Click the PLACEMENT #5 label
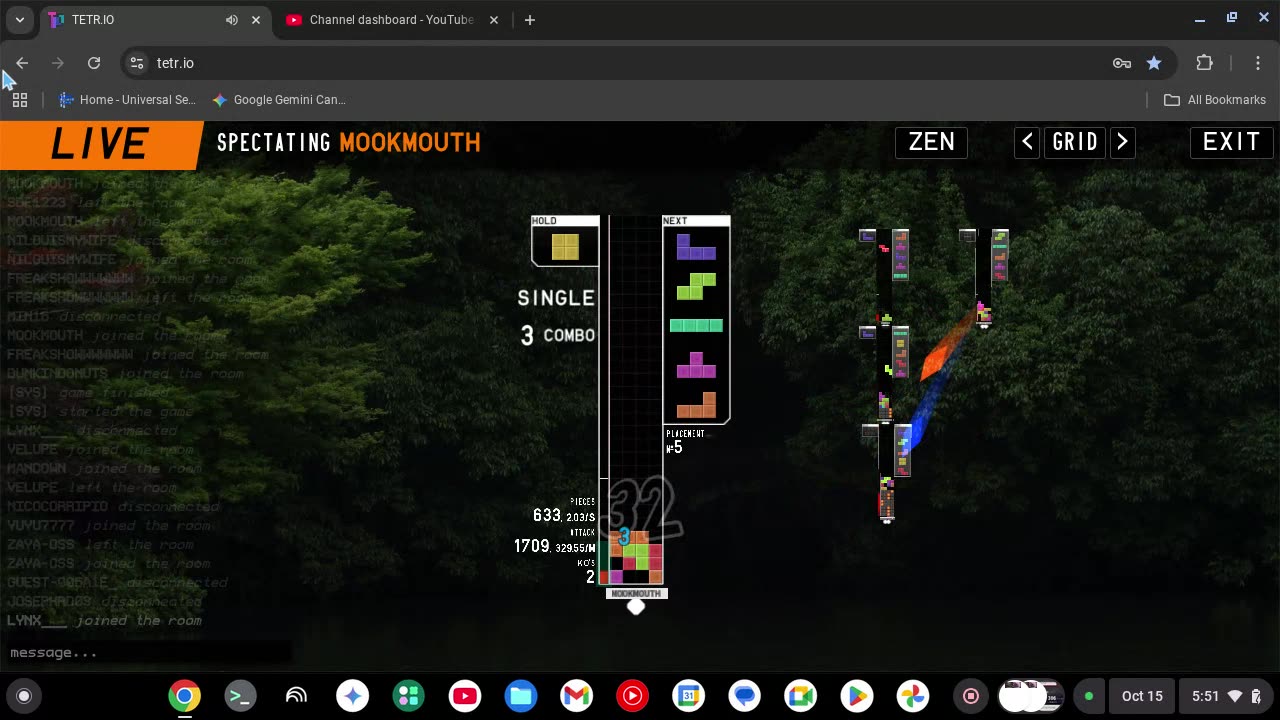 coord(685,441)
